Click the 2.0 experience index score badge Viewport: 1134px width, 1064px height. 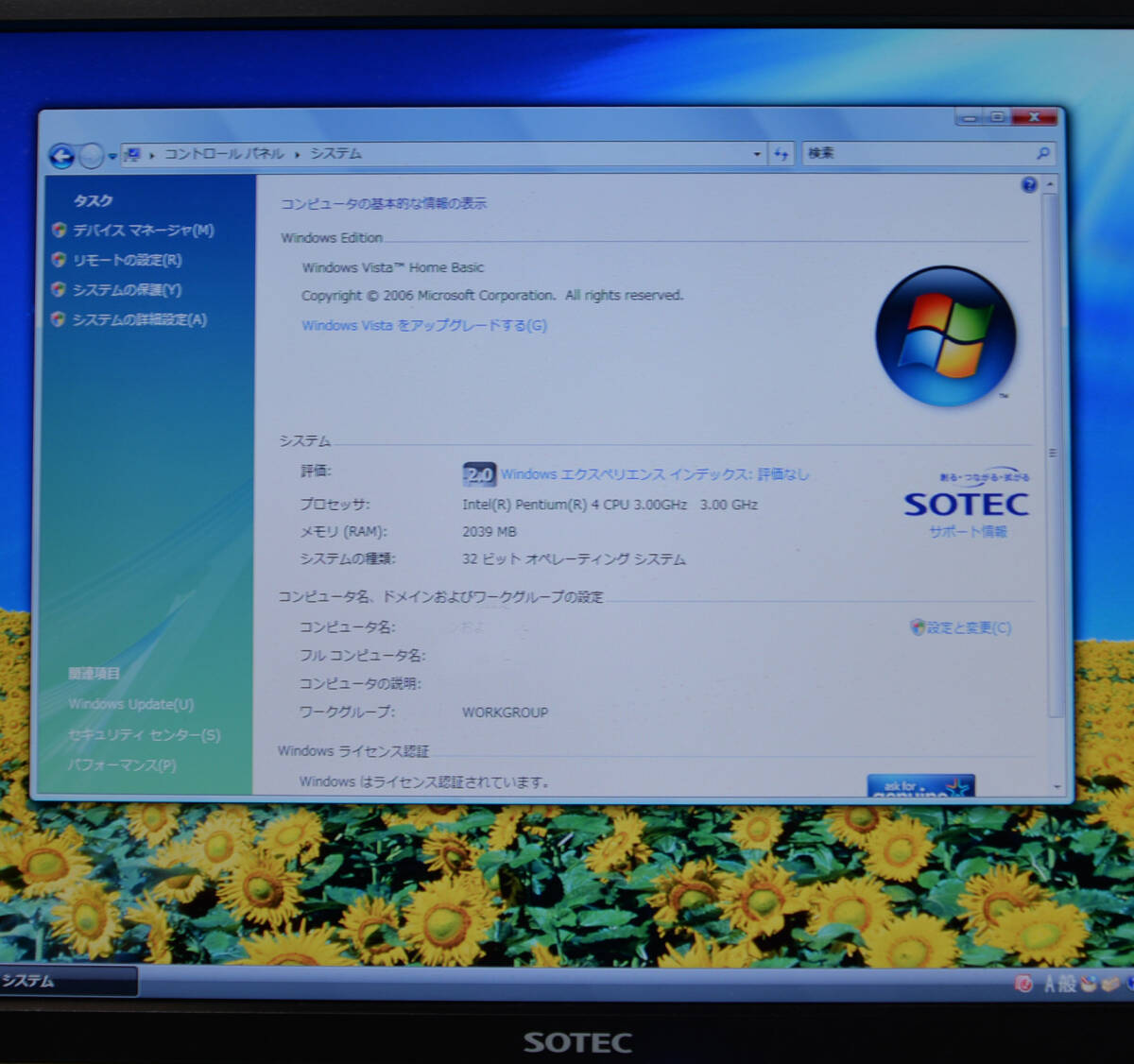[x=479, y=474]
